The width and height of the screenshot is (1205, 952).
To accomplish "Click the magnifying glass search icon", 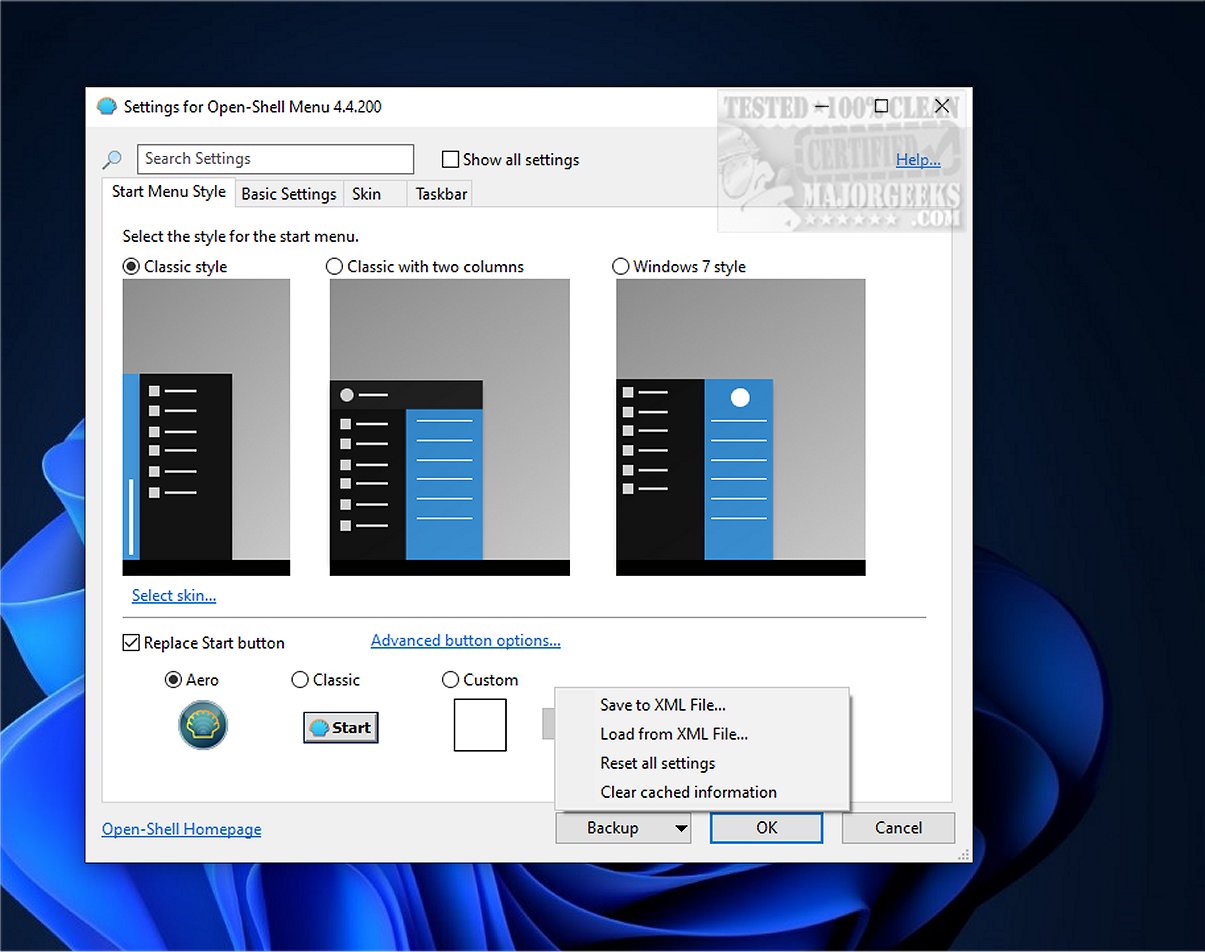I will tap(112, 160).
